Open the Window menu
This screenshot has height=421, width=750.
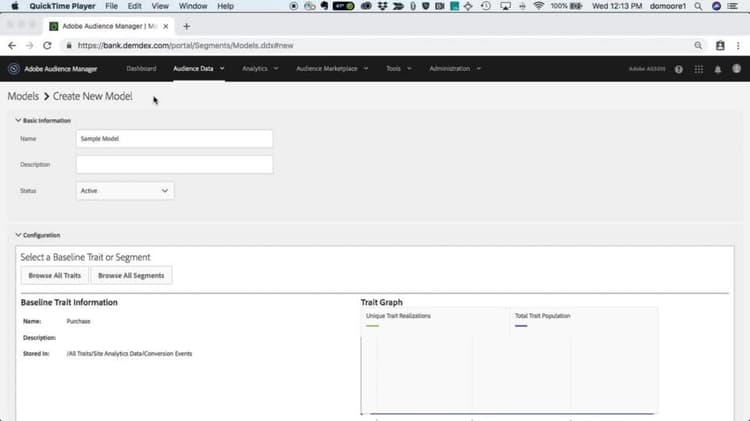(193, 6)
